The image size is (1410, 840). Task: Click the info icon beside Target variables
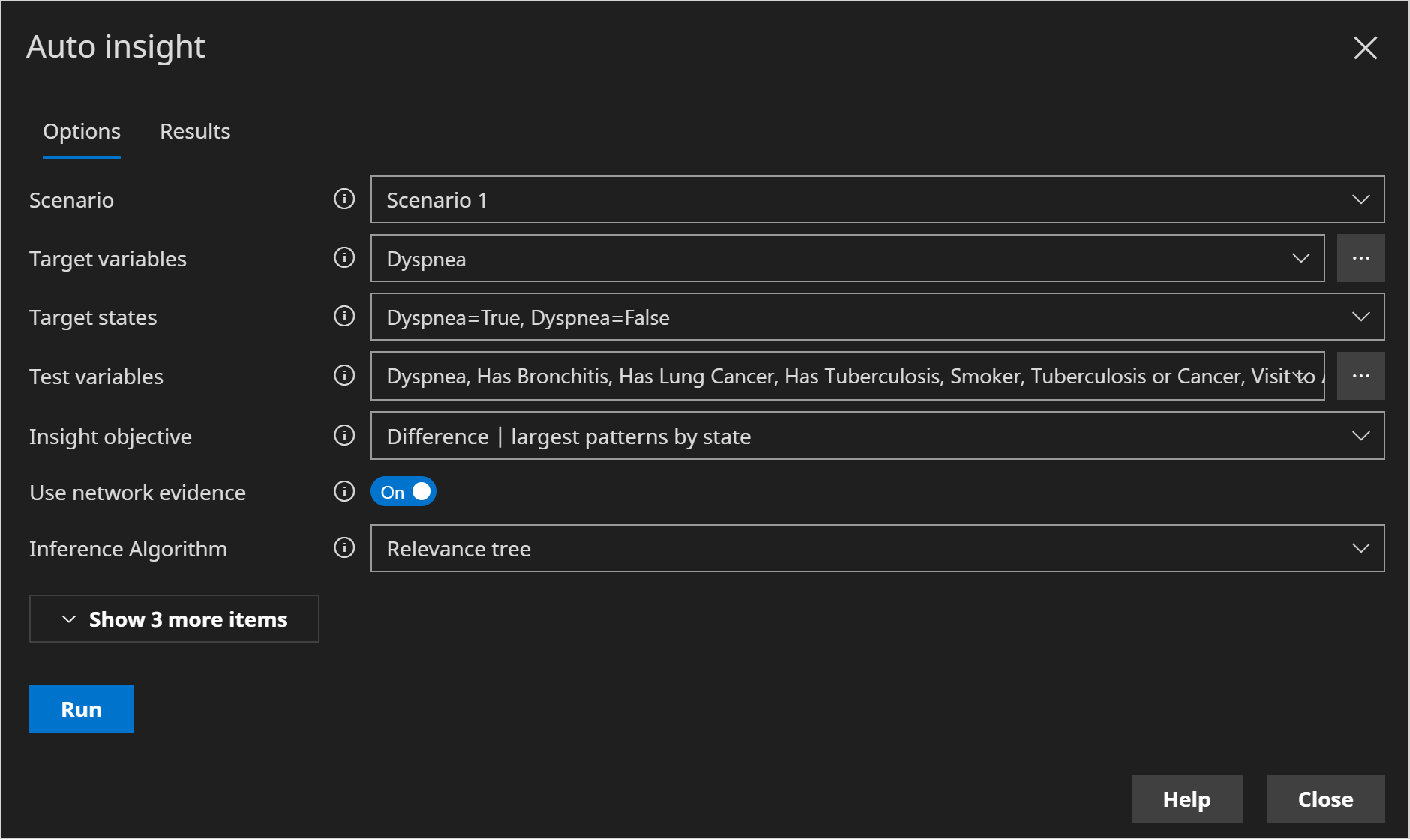(344, 258)
